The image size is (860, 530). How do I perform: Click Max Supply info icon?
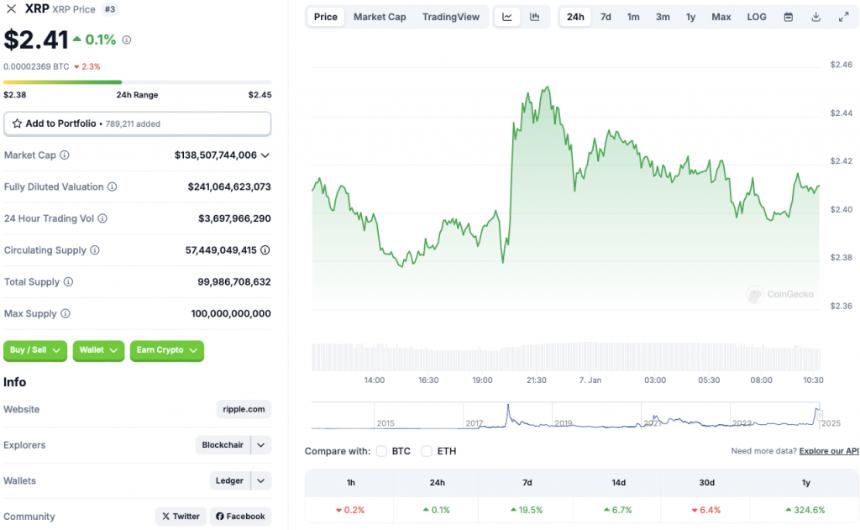coord(65,313)
